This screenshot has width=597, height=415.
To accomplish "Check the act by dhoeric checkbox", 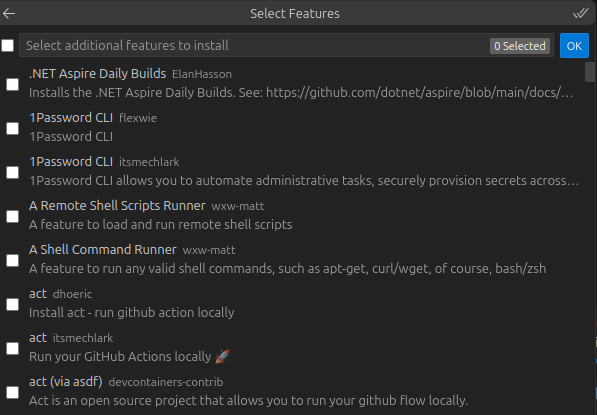I will (x=13, y=304).
